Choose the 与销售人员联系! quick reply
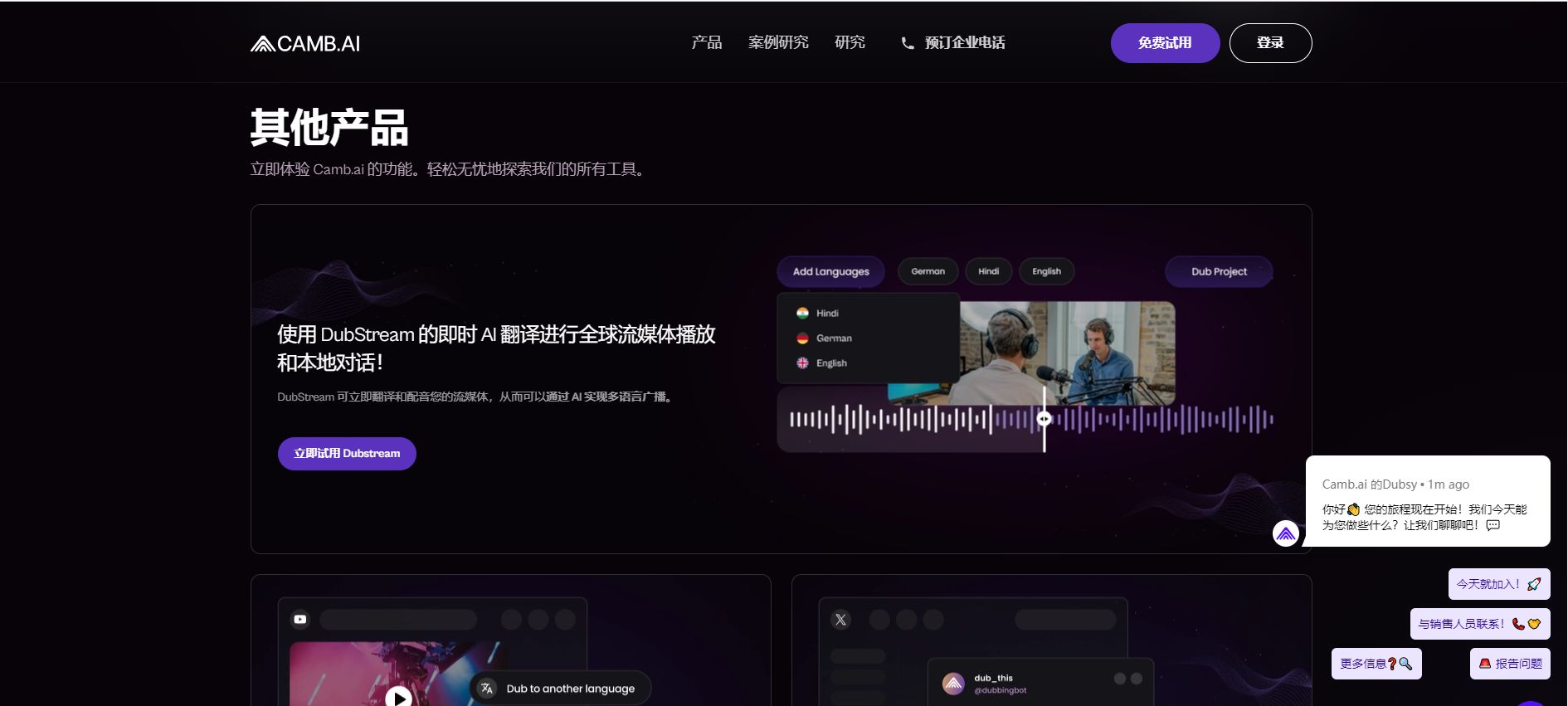 1480,624
